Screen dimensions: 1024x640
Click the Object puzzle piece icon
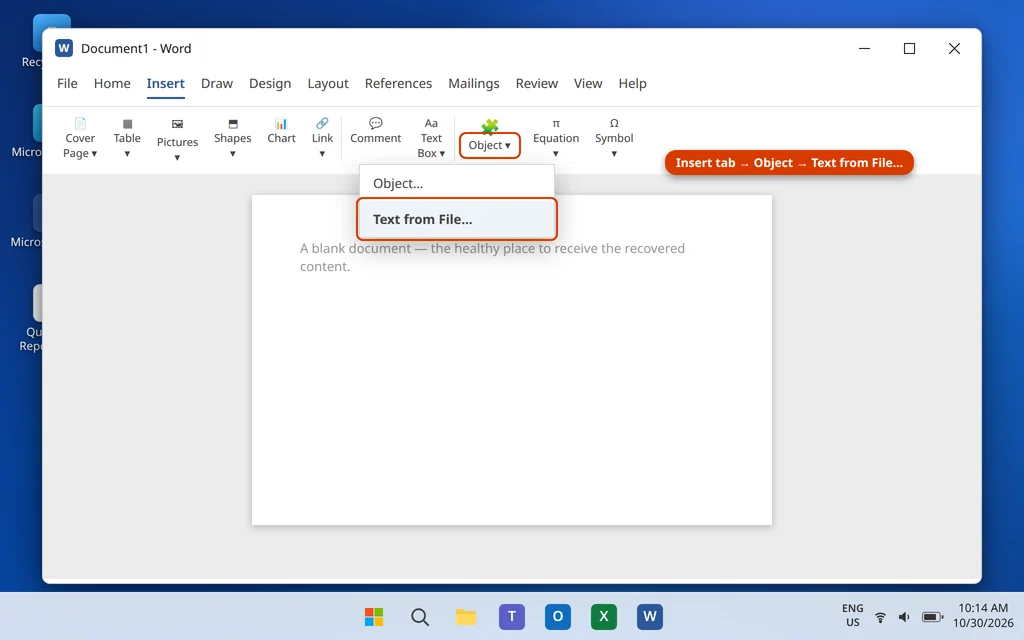[x=489, y=125]
